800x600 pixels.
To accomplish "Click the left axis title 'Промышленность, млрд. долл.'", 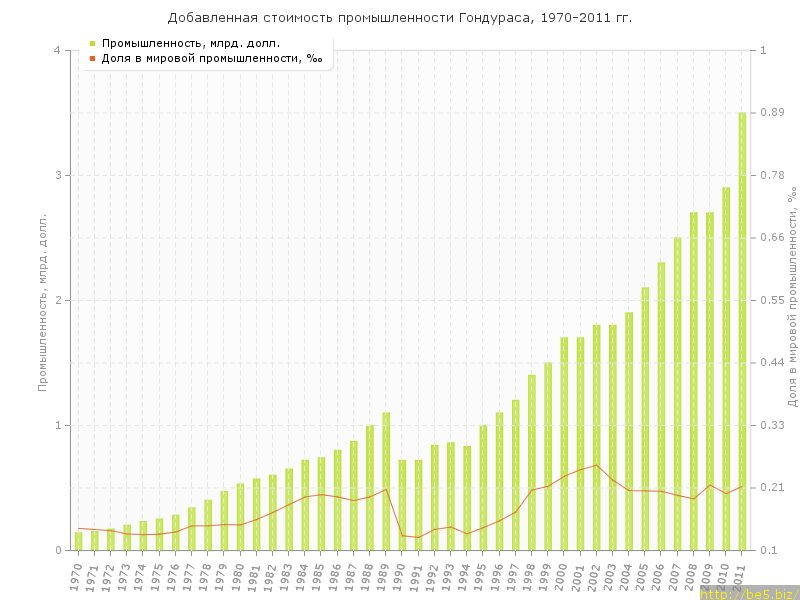I will coord(43,300).
